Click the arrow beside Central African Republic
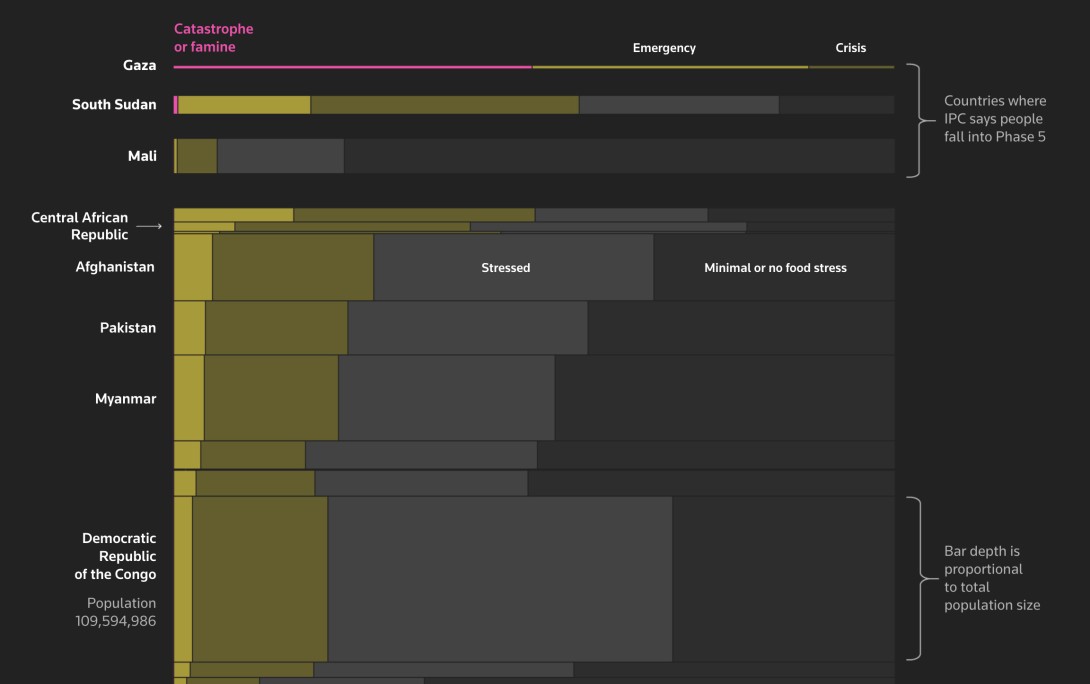1090x684 pixels. 148,227
